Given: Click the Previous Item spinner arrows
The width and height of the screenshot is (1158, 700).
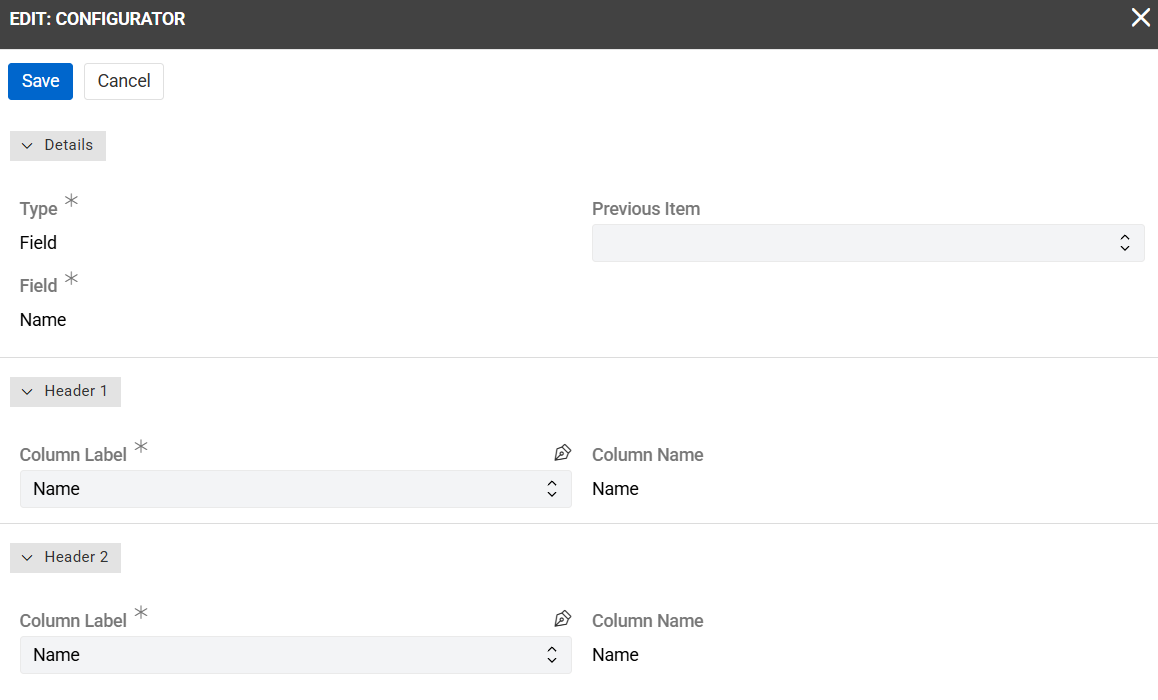Looking at the screenshot, I should 1125,243.
